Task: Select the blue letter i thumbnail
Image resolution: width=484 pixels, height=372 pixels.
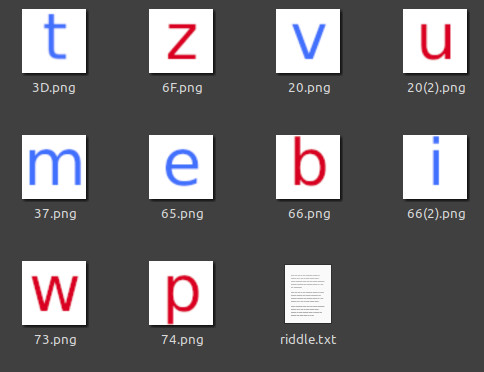Action: click(435, 167)
